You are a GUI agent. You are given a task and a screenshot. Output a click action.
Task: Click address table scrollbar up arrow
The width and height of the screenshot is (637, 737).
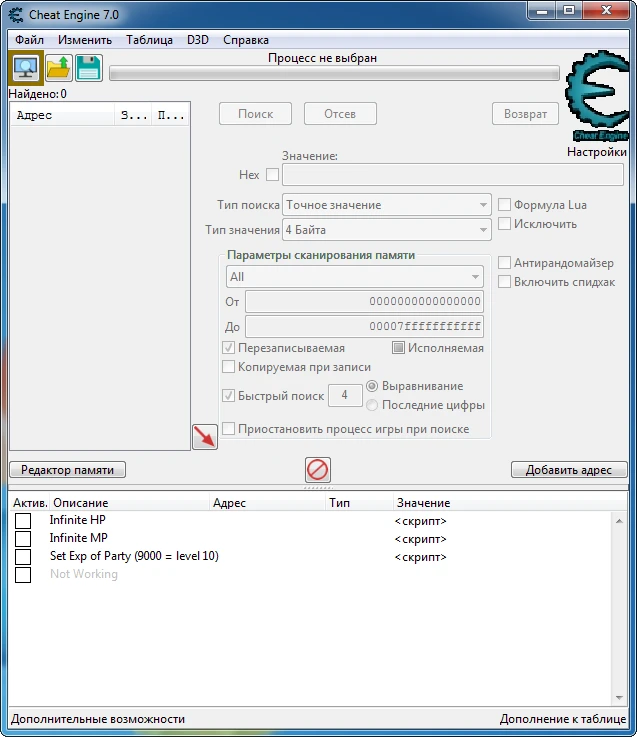[x=619, y=521]
